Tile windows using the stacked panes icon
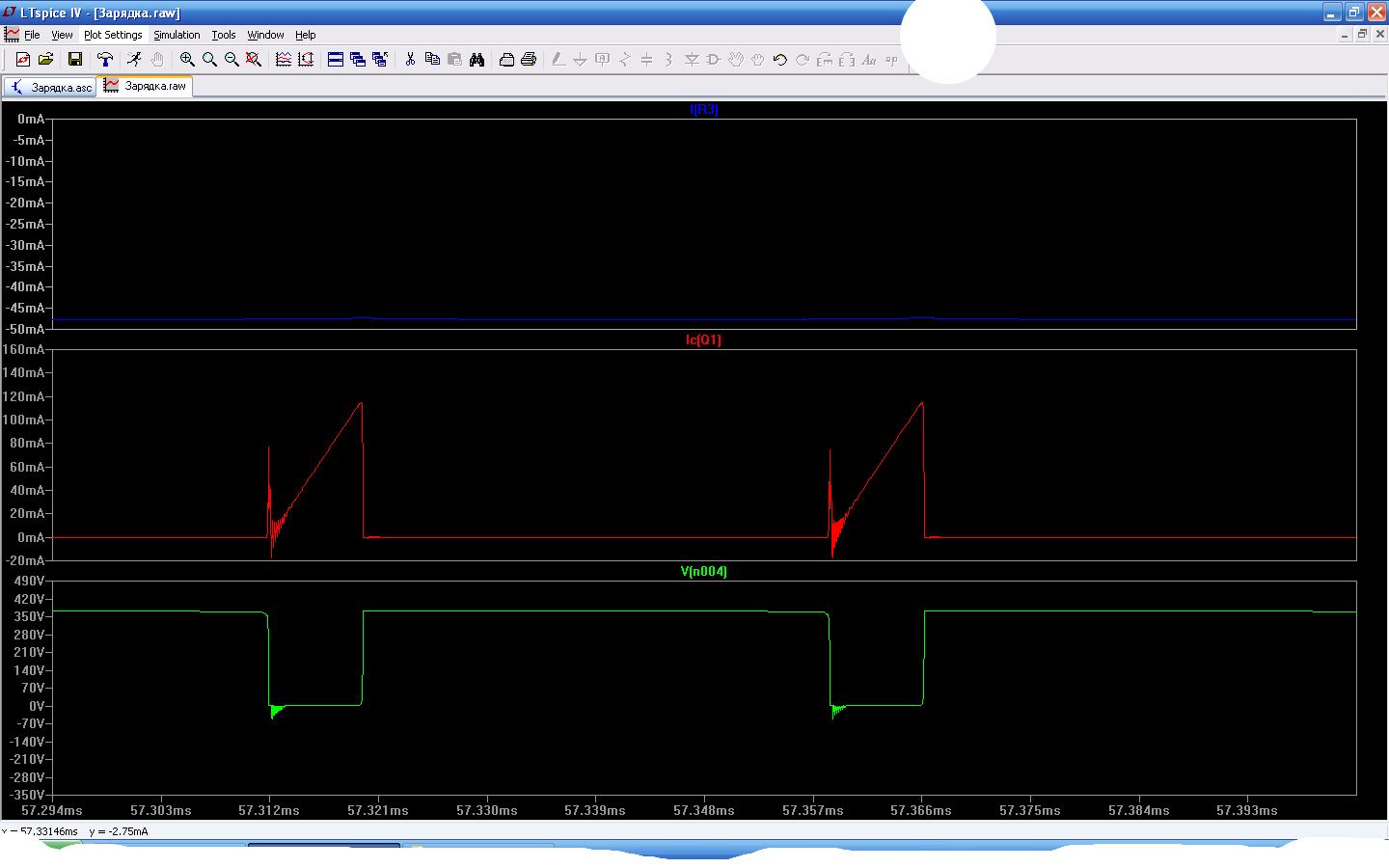This screenshot has width=1389, height=868. click(336, 60)
